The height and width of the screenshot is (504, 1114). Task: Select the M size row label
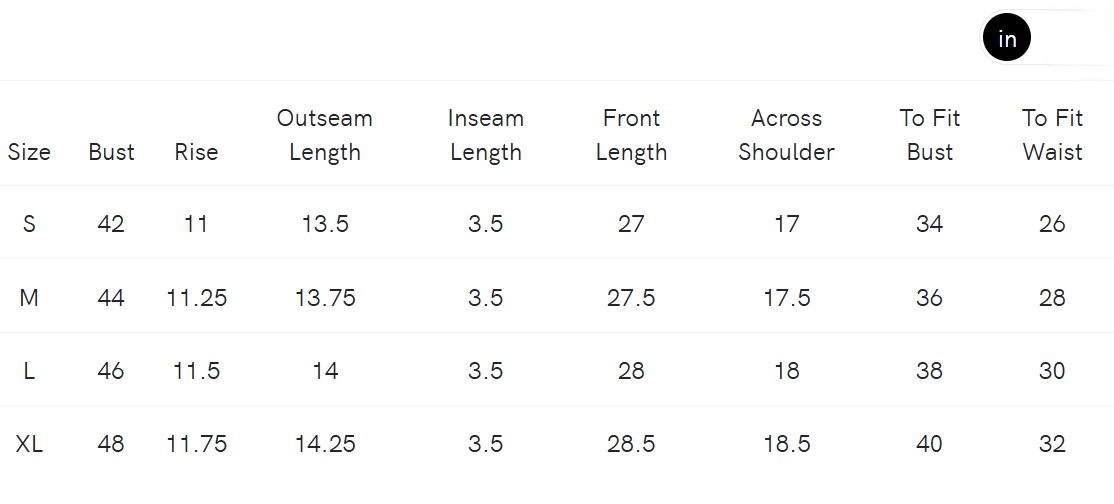[x=29, y=298]
